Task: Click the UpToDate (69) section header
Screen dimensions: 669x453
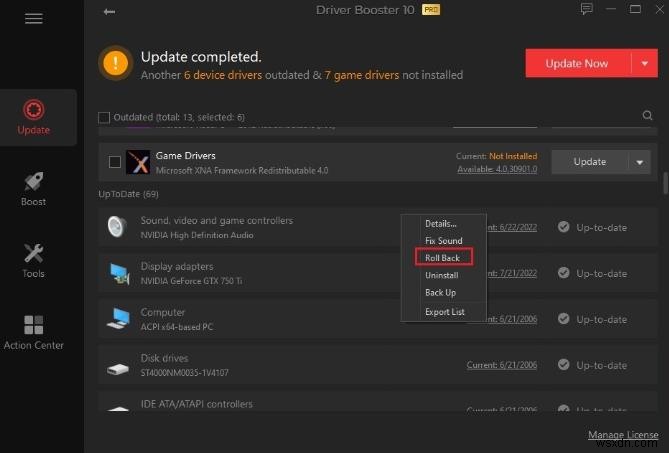Action: [128, 194]
